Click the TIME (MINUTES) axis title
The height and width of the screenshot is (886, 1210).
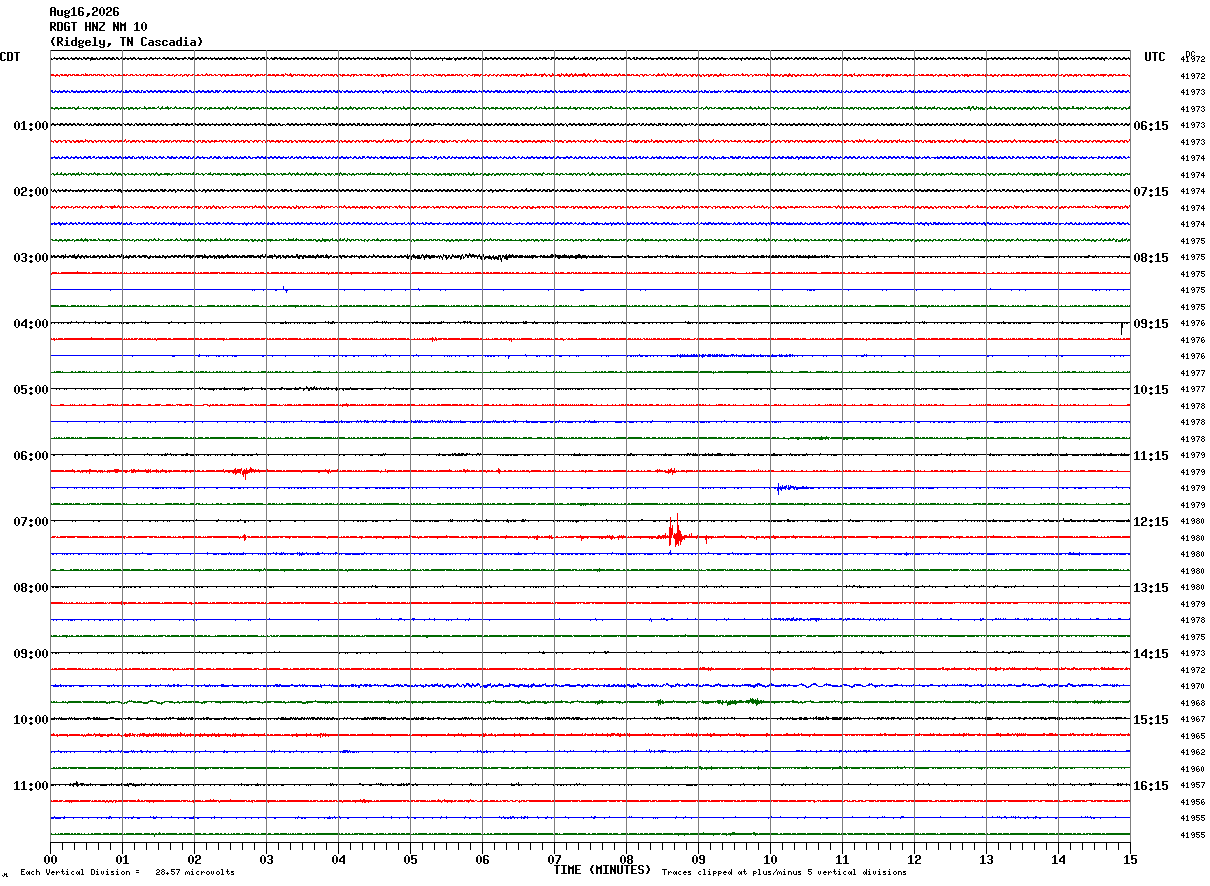coord(602,870)
